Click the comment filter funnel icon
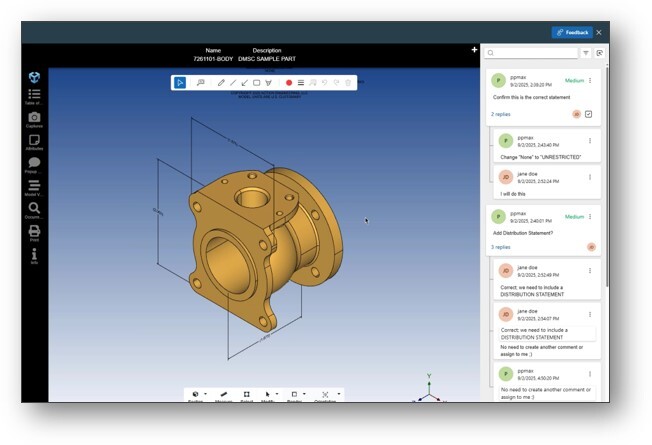The image size is (652, 445). 586,53
